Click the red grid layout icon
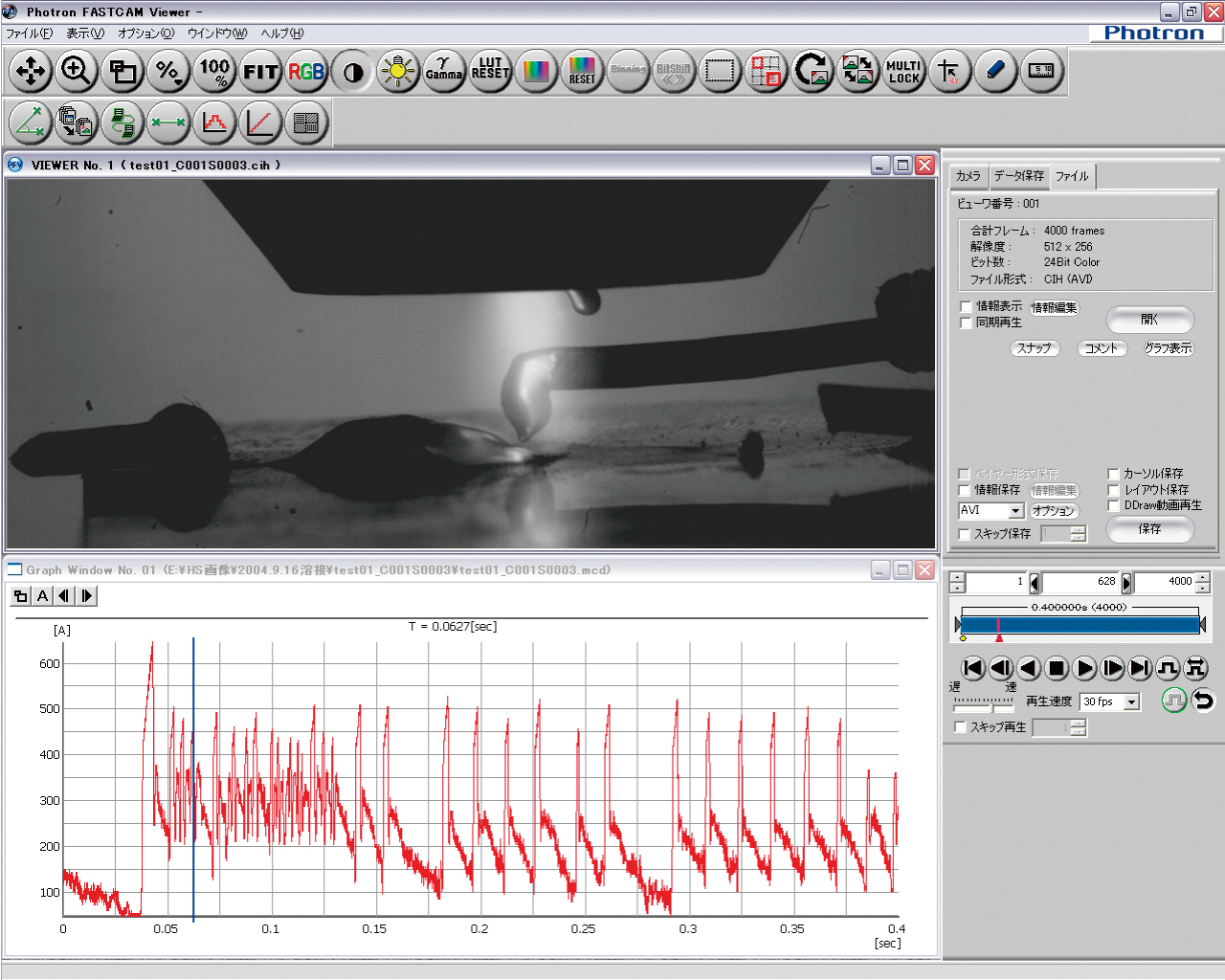The image size is (1225, 980). [x=766, y=72]
